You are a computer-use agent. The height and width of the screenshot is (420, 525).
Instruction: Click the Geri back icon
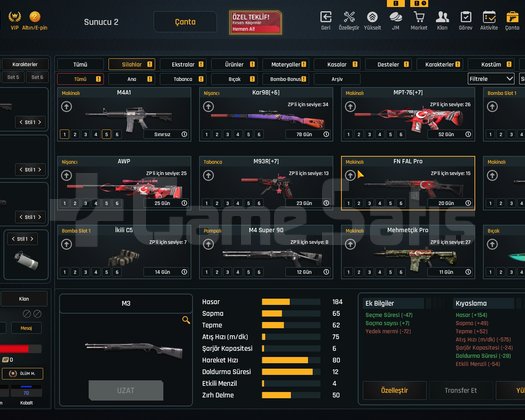pos(326,17)
